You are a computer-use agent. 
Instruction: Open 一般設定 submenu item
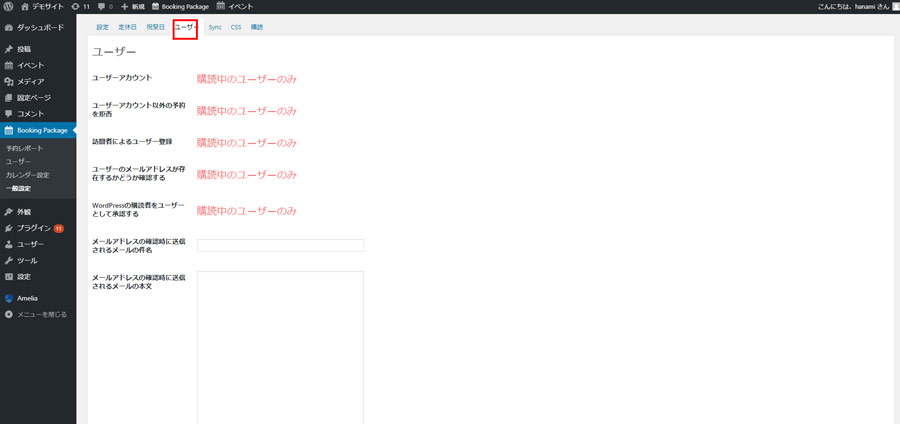(x=18, y=188)
